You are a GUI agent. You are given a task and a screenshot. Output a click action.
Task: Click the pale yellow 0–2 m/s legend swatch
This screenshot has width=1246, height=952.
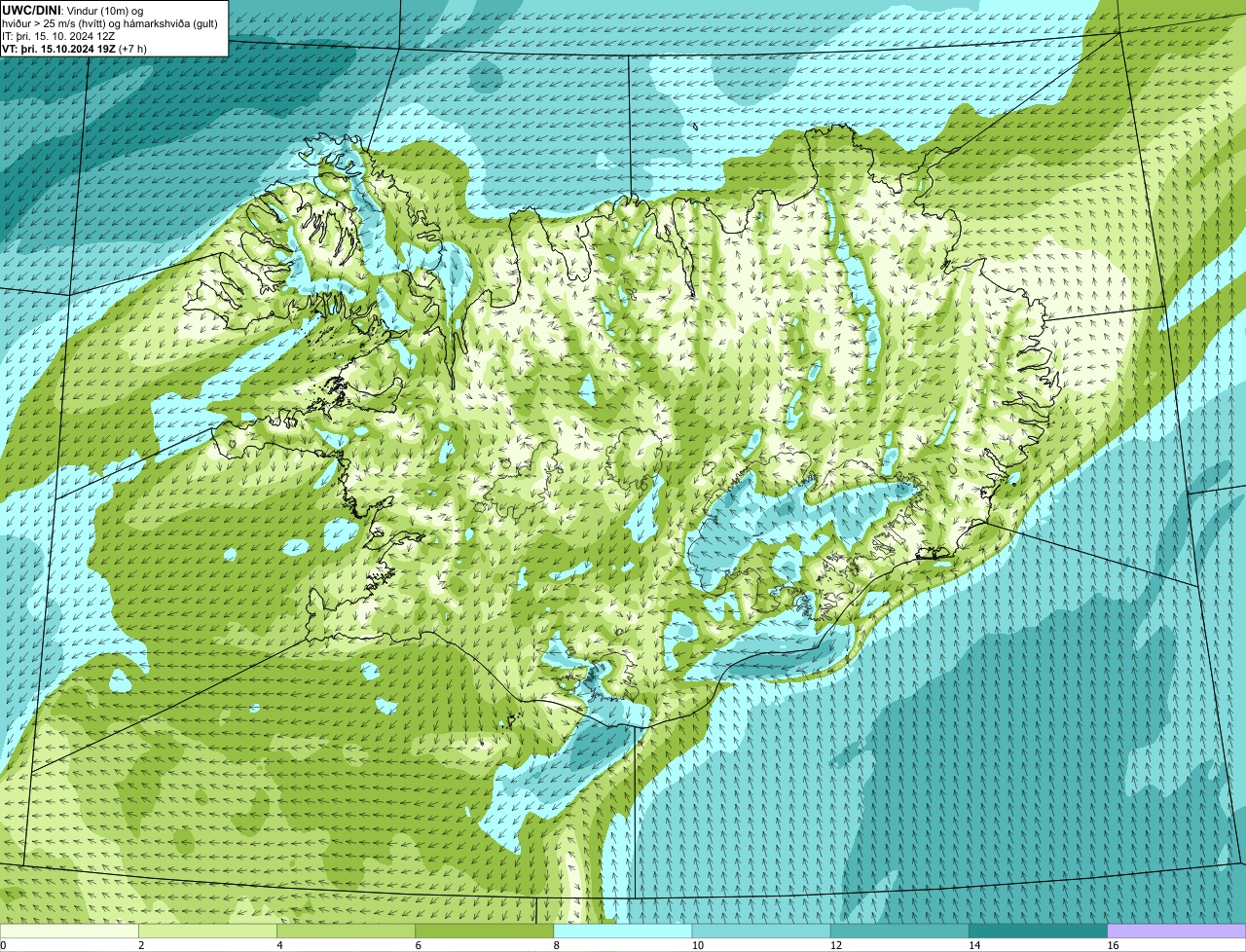69,931
